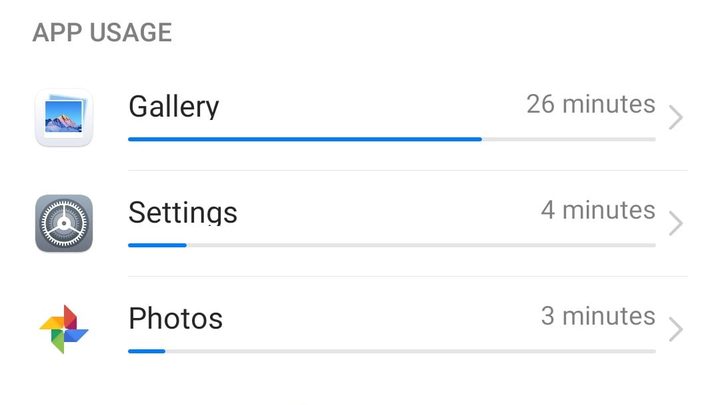The height and width of the screenshot is (405, 720).
Task: Tap the Gallery app icon
Action: coord(64,117)
